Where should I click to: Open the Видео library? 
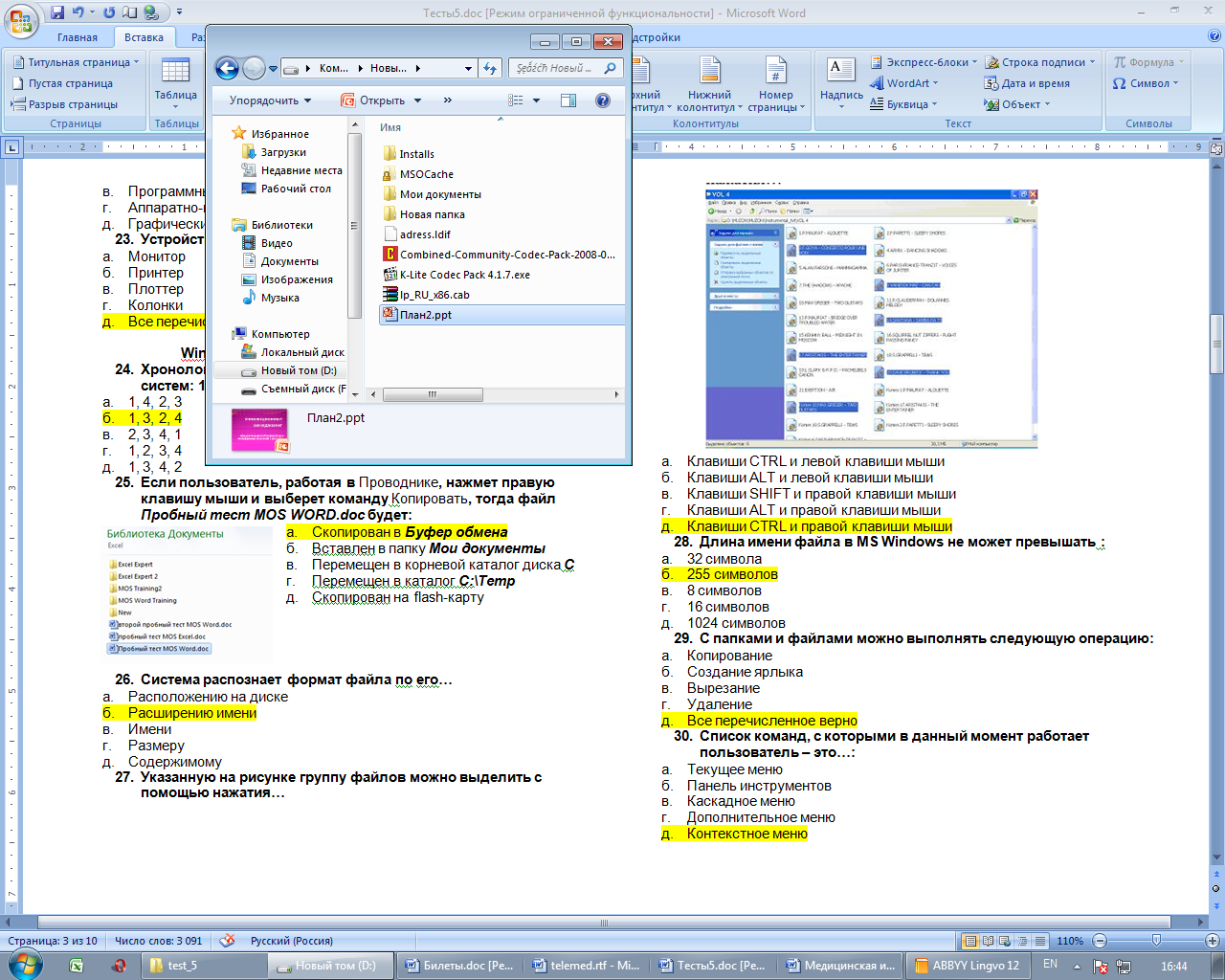click(x=277, y=243)
